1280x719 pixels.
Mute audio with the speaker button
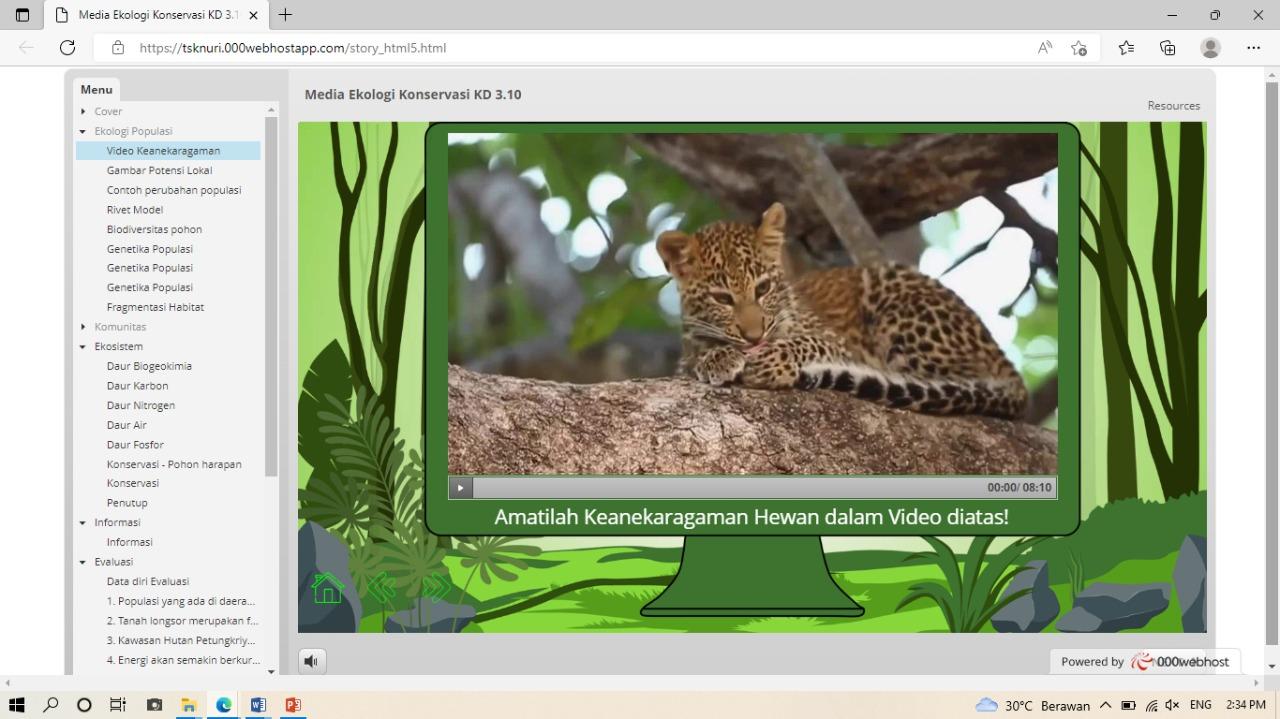312,661
